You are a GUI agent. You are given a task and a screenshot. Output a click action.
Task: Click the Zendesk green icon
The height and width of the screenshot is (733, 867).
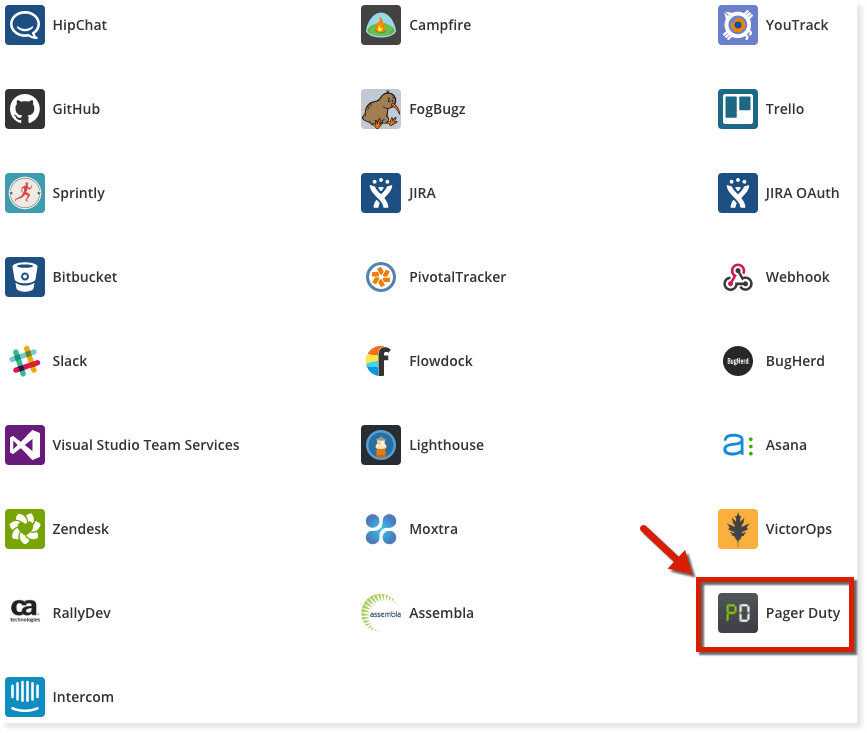tap(24, 529)
